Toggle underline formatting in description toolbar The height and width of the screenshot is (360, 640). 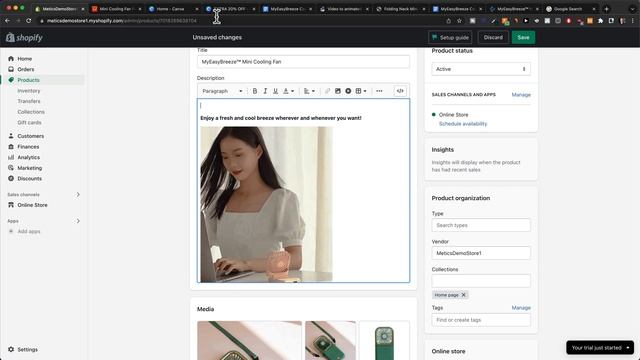pos(276,91)
